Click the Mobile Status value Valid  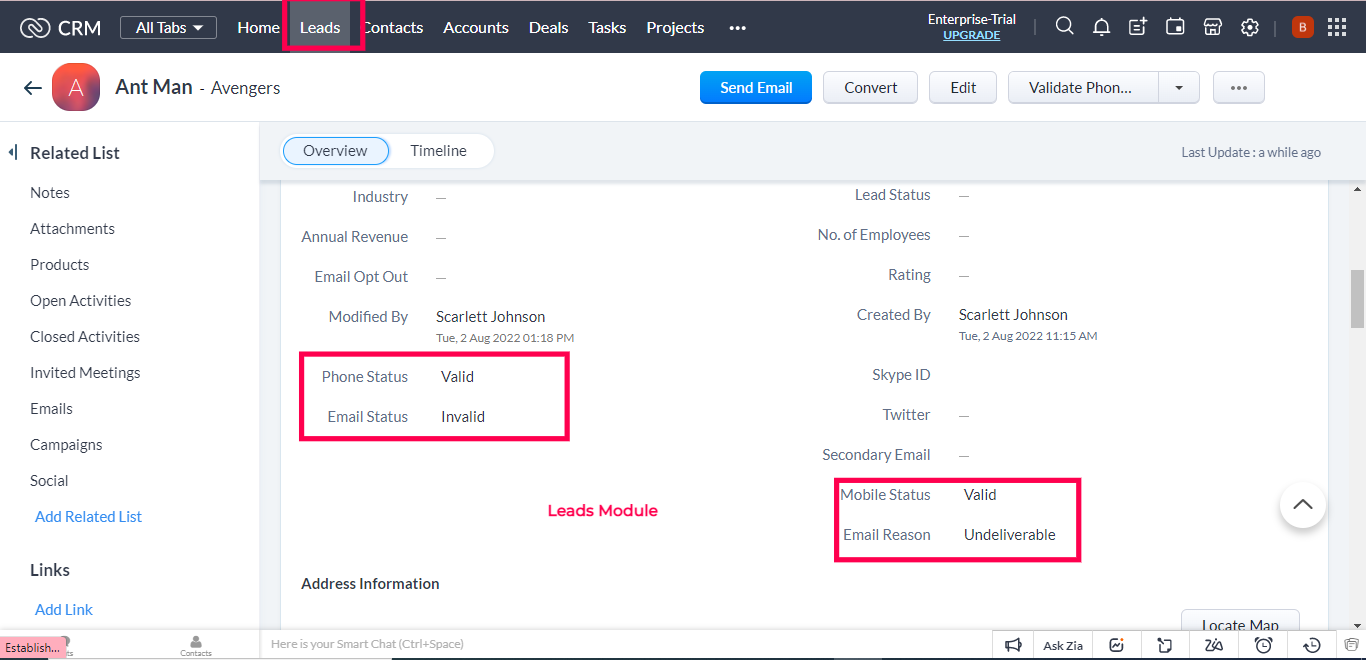(x=980, y=495)
